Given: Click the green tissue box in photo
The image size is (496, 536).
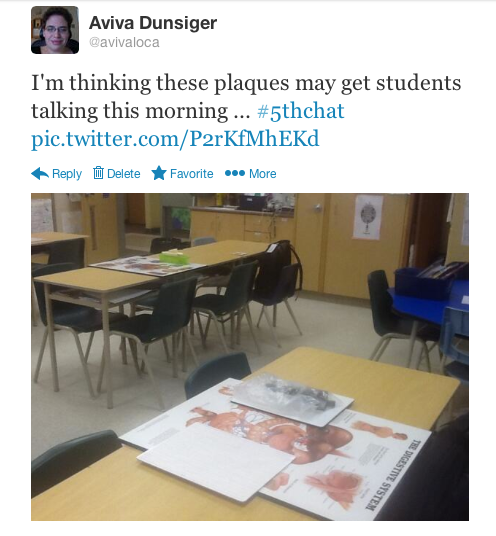Looking at the screenshot, I should pos(174,257).
